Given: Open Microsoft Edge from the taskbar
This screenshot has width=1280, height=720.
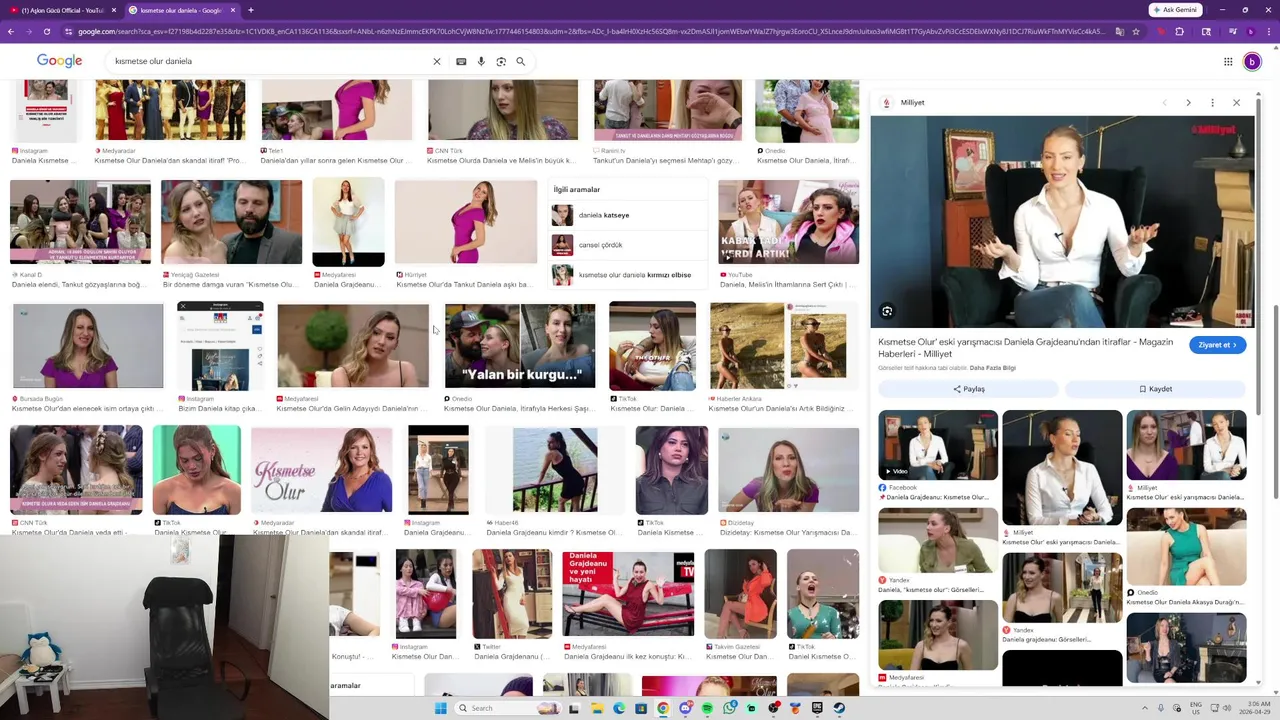Looking at the screenshot, I should click(619, 708).
